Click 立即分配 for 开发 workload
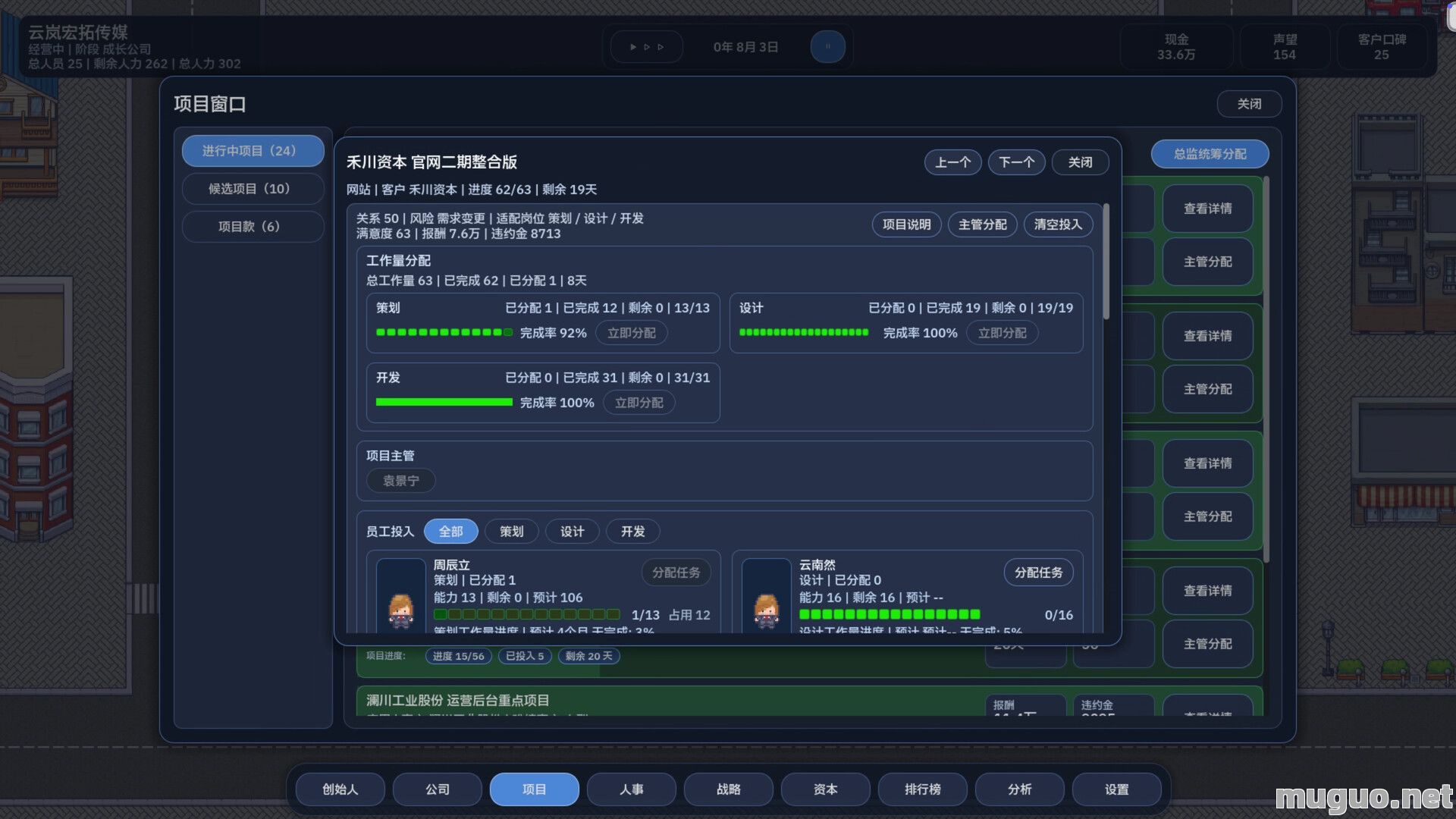This screenshot has width=1456, height=819. [639, 403]
